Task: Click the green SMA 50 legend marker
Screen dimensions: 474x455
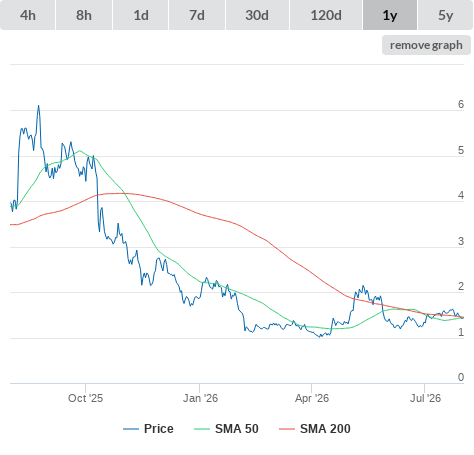Action: tap(202, 429)
